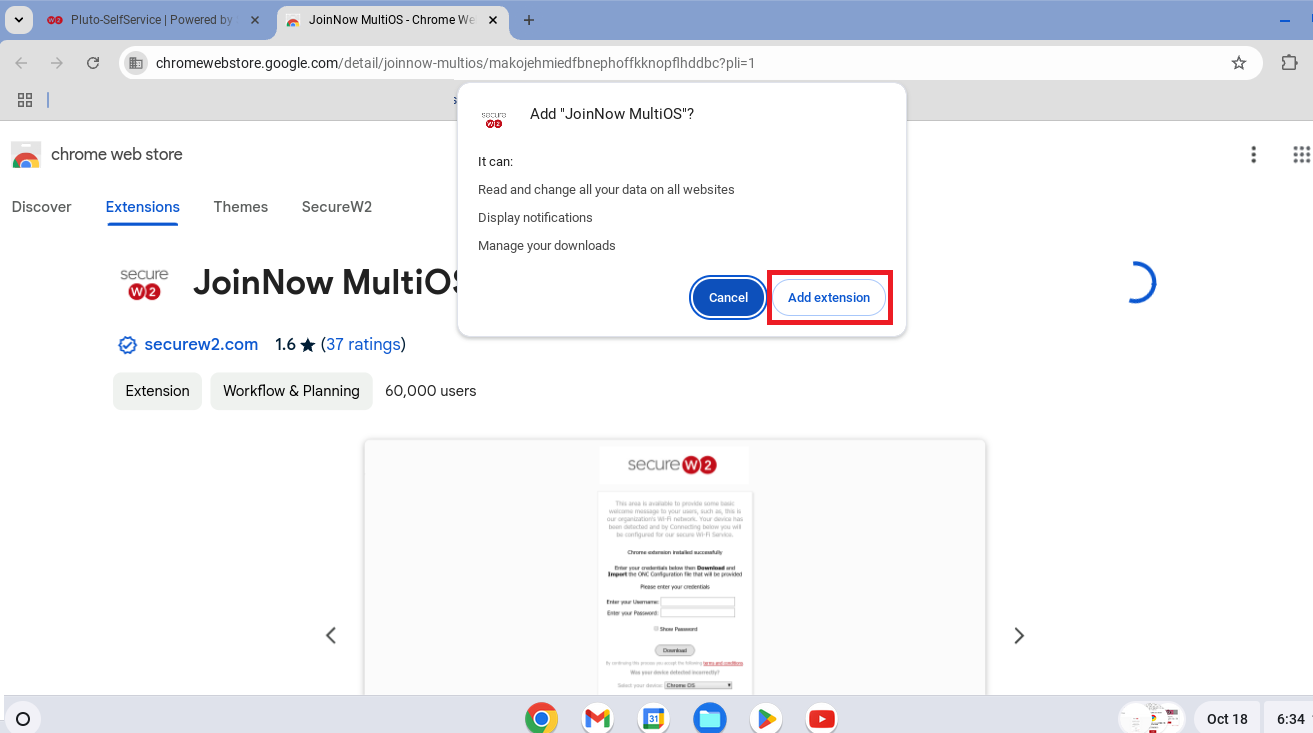Open the securew2.com publisher link
Image resolution: width=1313 pixels, height=733 pixels.
(201, 345)
